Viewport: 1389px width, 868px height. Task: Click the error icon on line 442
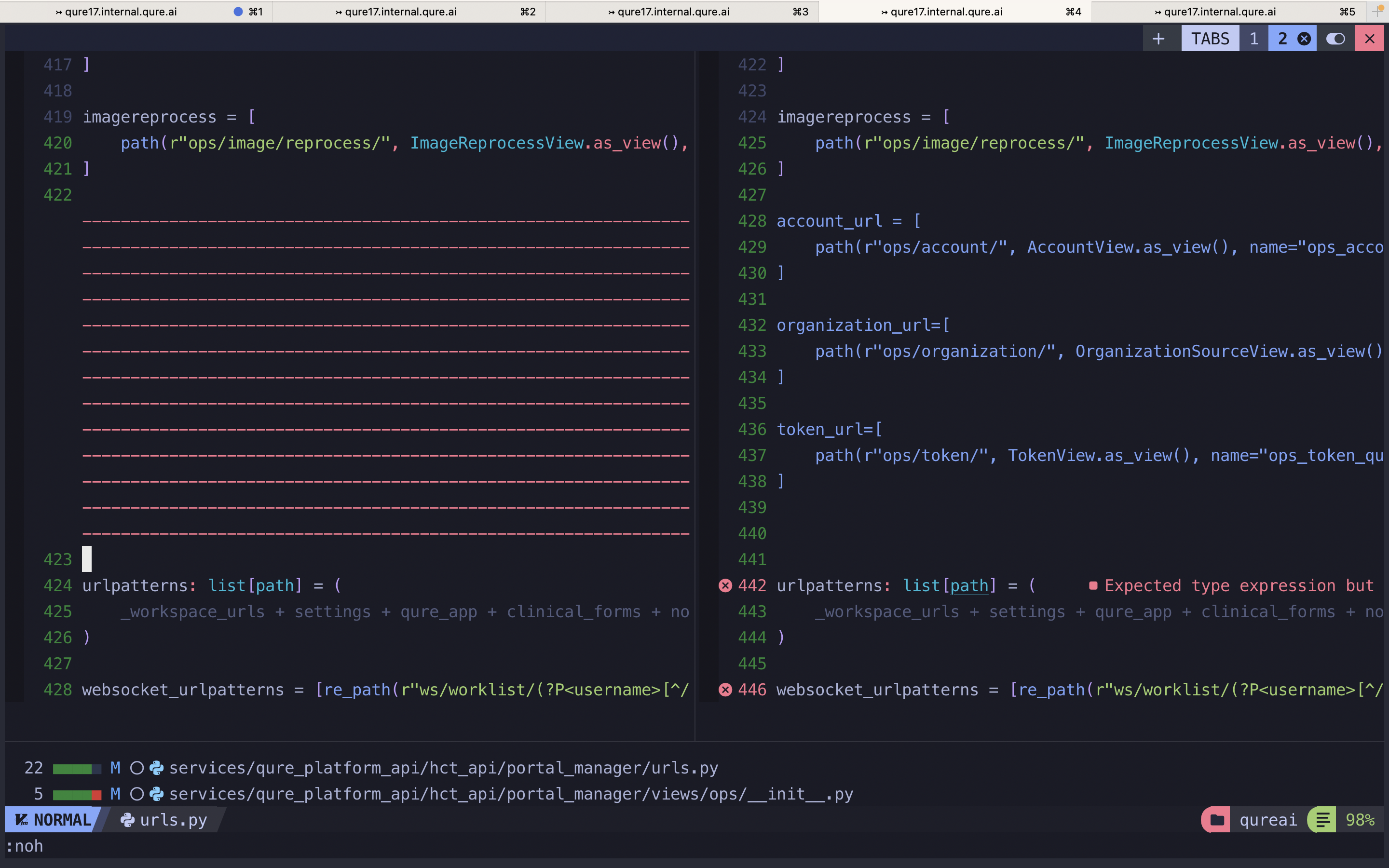coord(725,585)
